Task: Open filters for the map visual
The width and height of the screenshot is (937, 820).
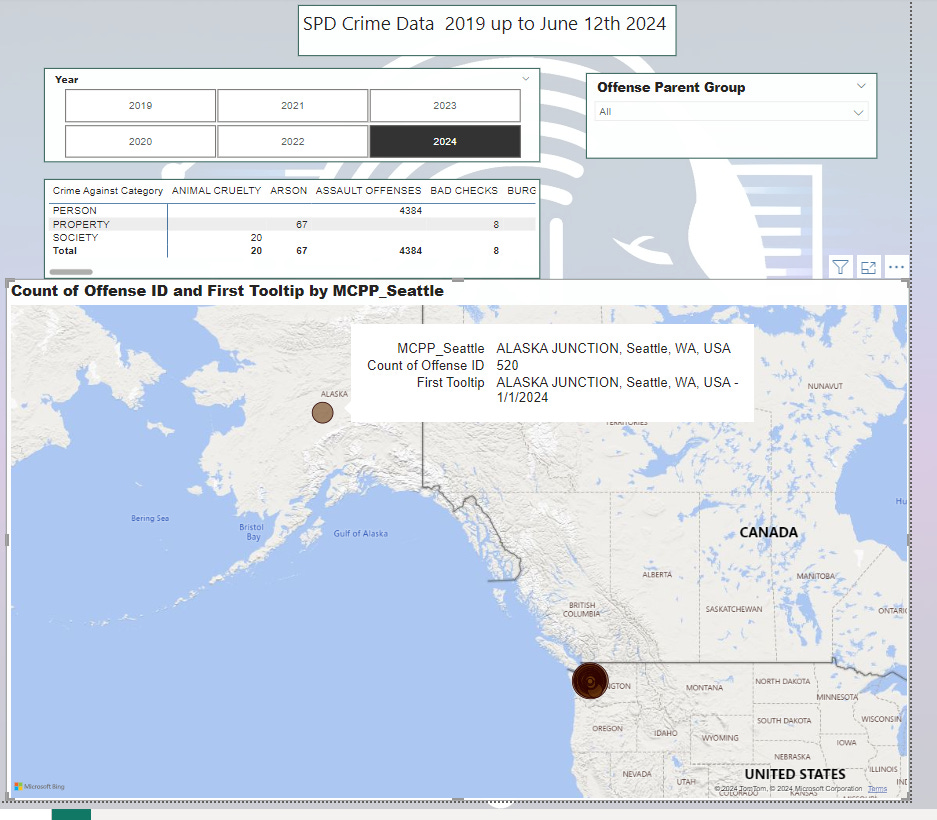Action: tap(840, 267)
